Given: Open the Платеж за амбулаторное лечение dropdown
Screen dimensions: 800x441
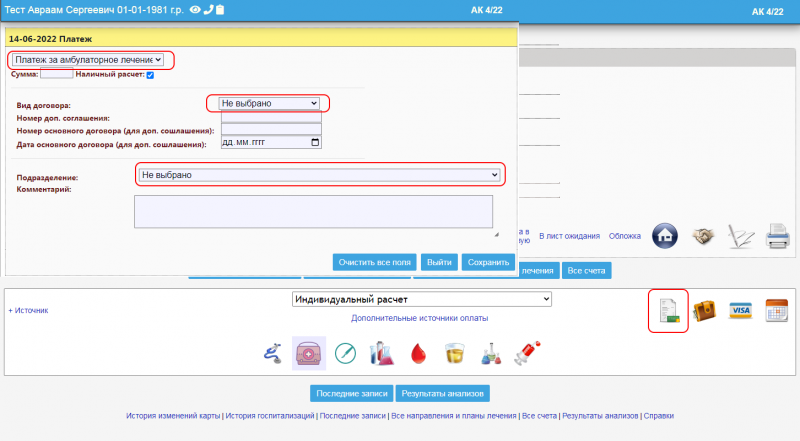Looking at the screenshot, I should click(88, 60).
